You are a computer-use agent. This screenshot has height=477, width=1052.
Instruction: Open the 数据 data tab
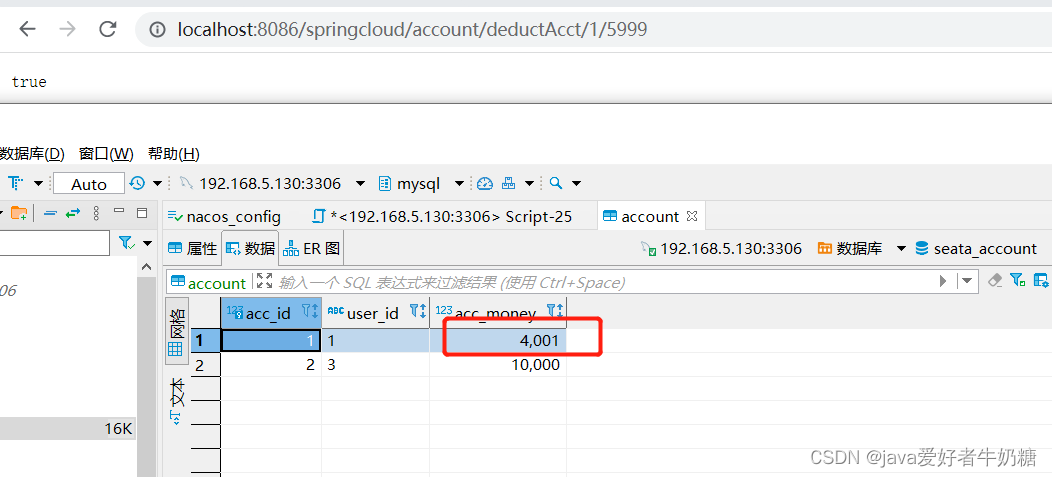251,249
